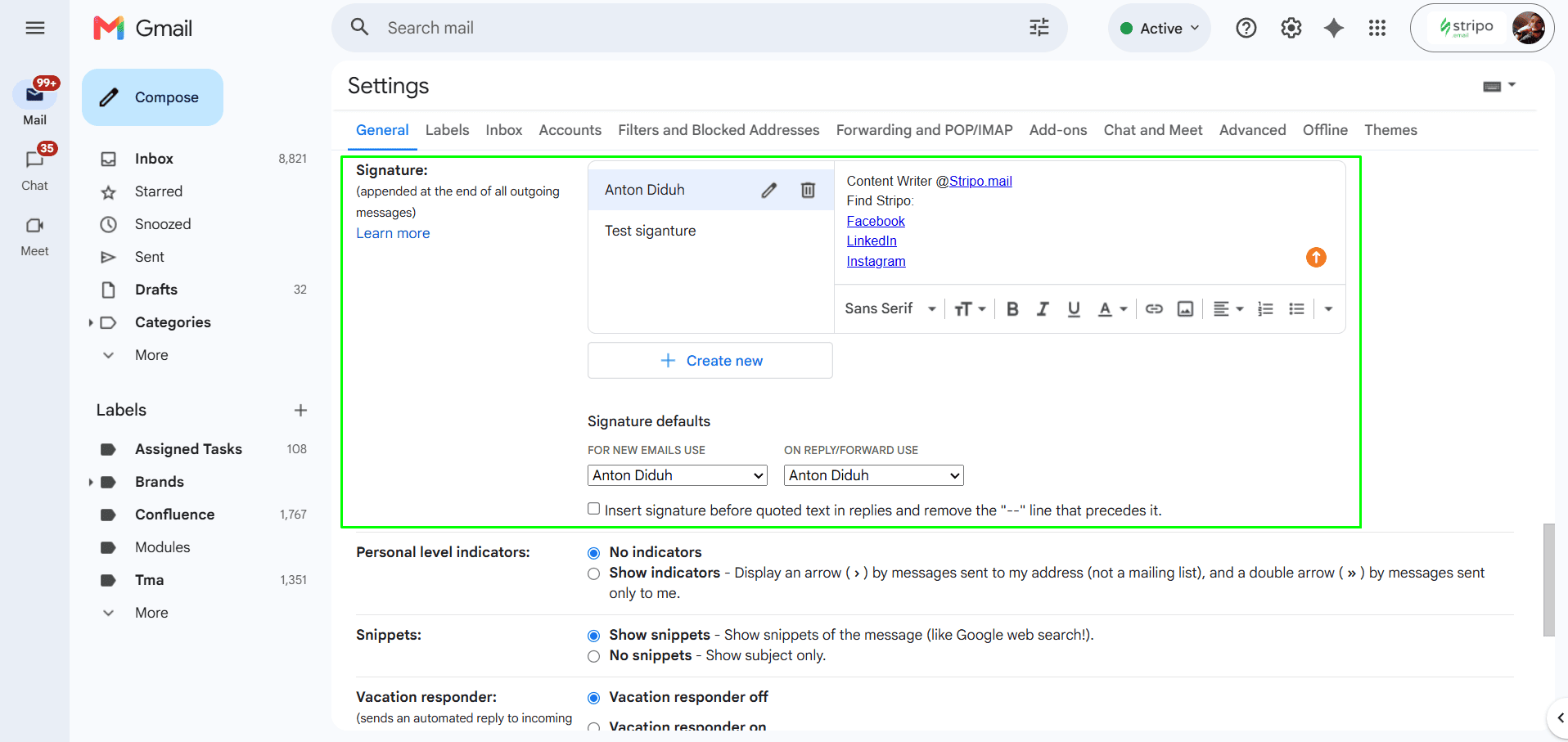Open the Instagram link in signature

point(876,261)
